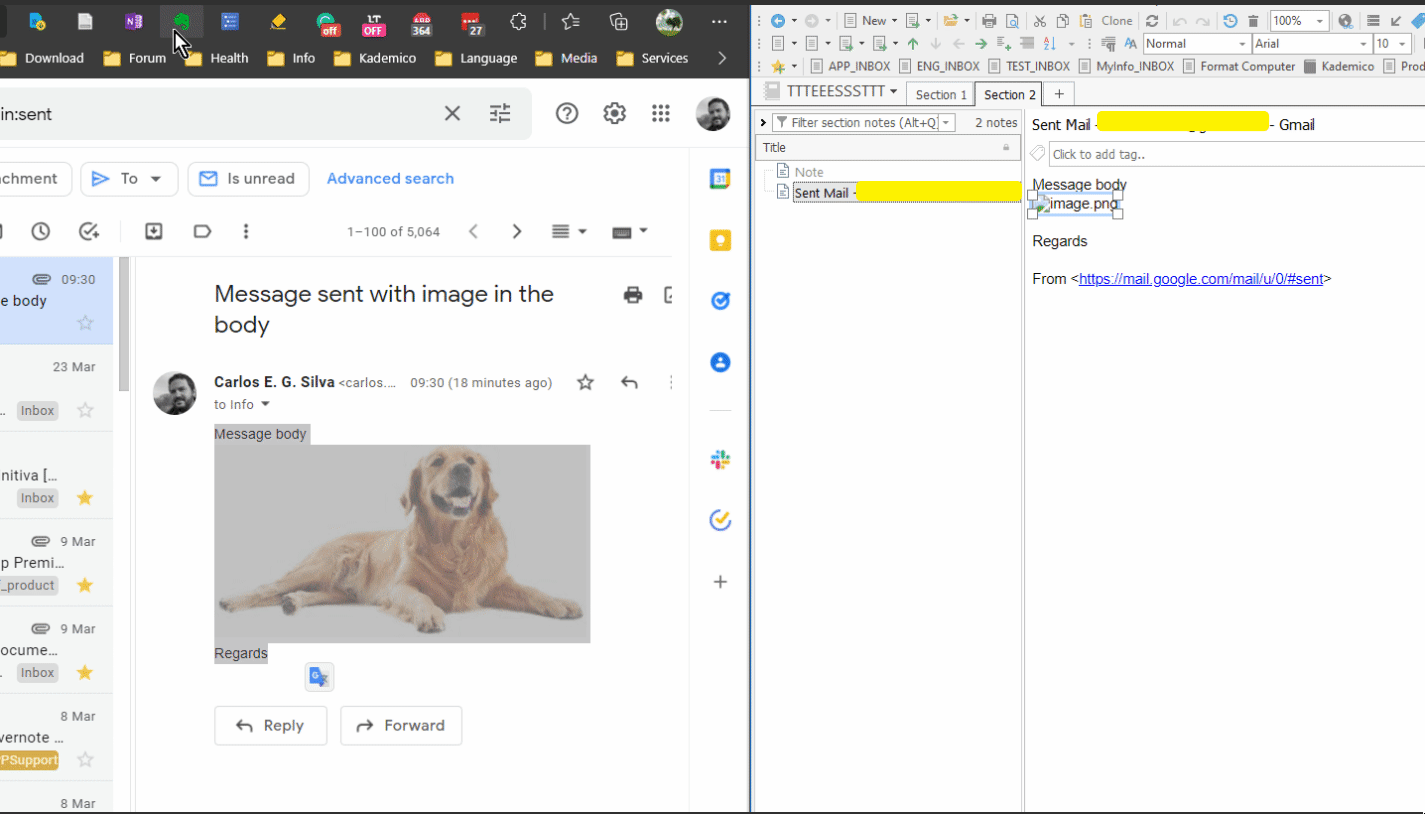
Task: Open Google Tasks in the side panel
Action: [720, 300]
